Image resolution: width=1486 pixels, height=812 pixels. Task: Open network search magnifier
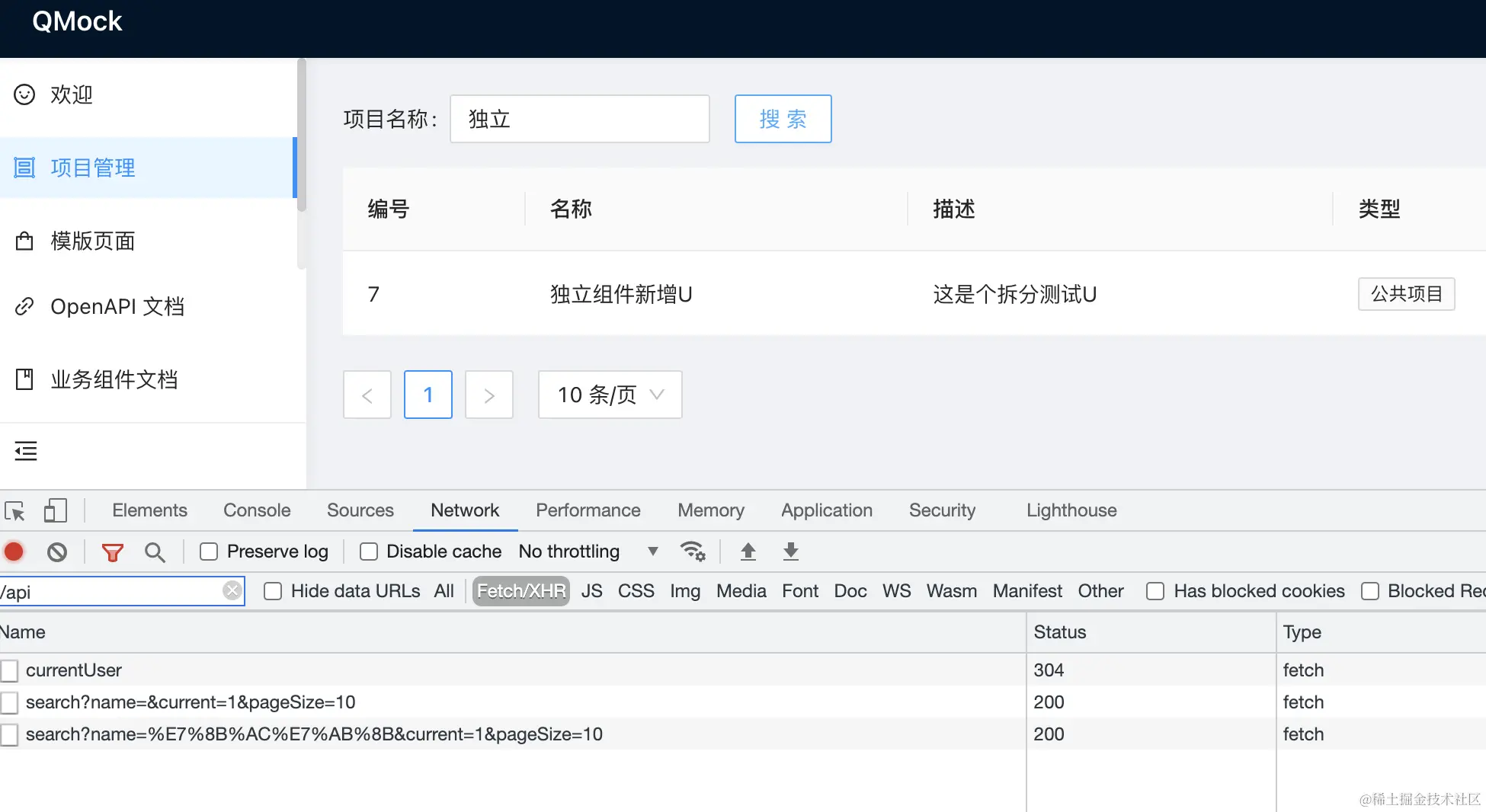155,552
